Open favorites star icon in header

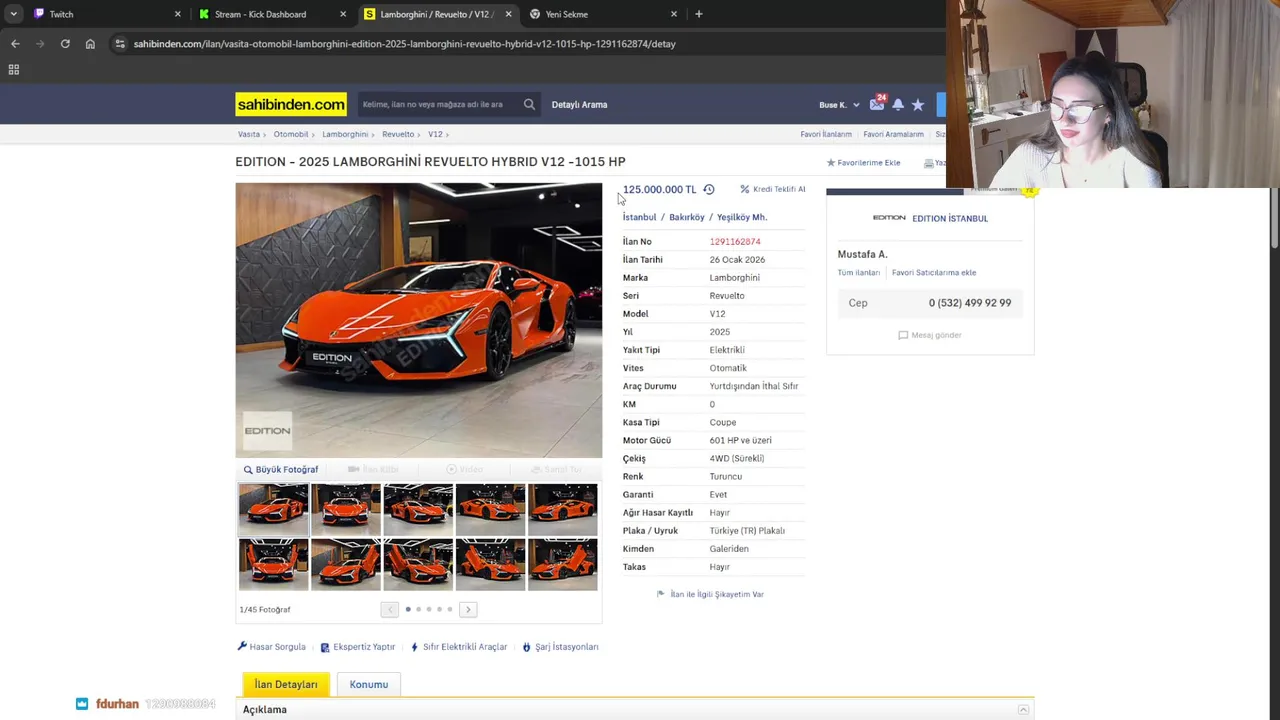point(918,104)
